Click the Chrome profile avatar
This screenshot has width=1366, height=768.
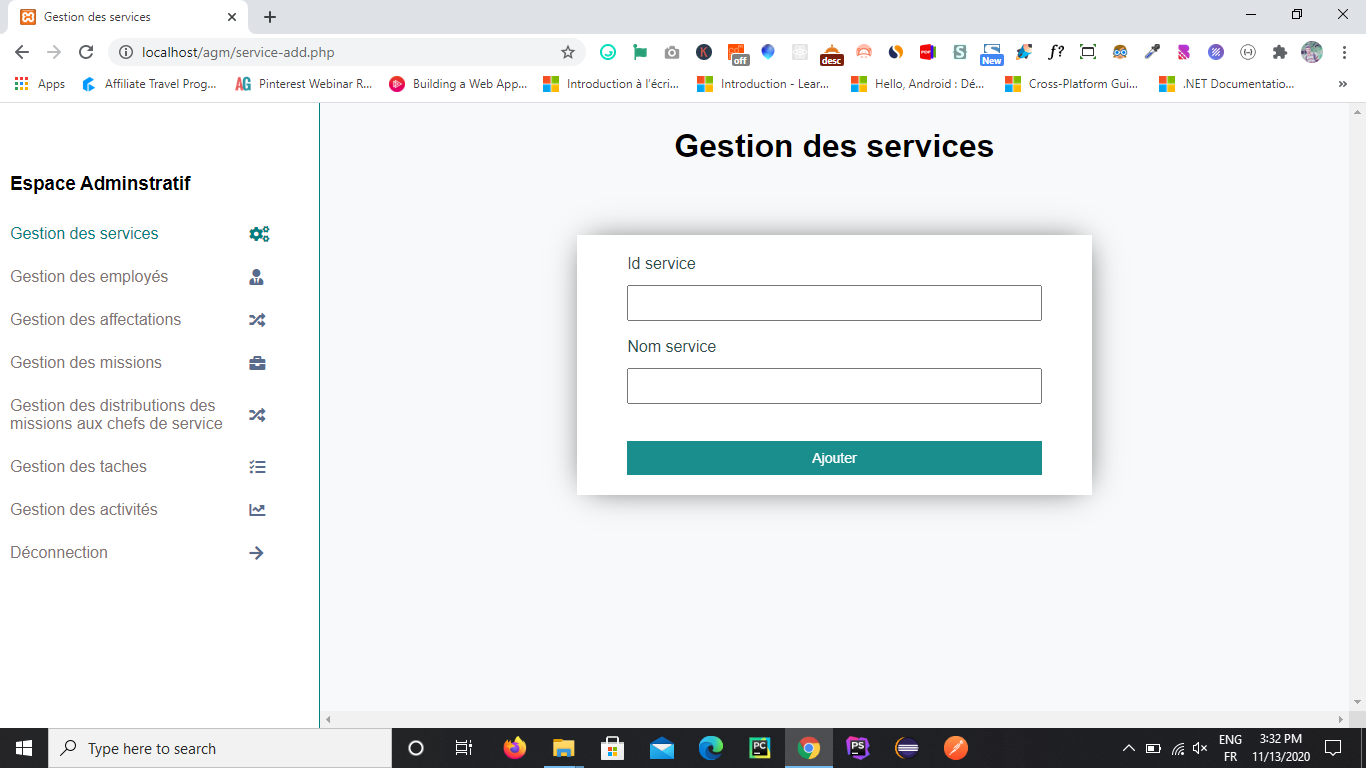tap(1312, 52)
